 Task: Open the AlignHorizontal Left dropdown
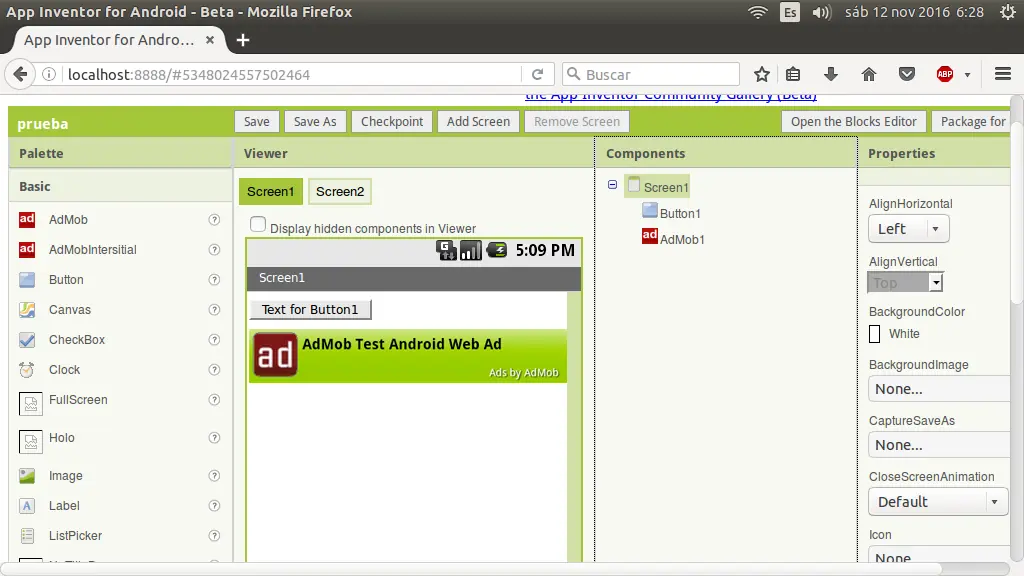click(908, 229)
